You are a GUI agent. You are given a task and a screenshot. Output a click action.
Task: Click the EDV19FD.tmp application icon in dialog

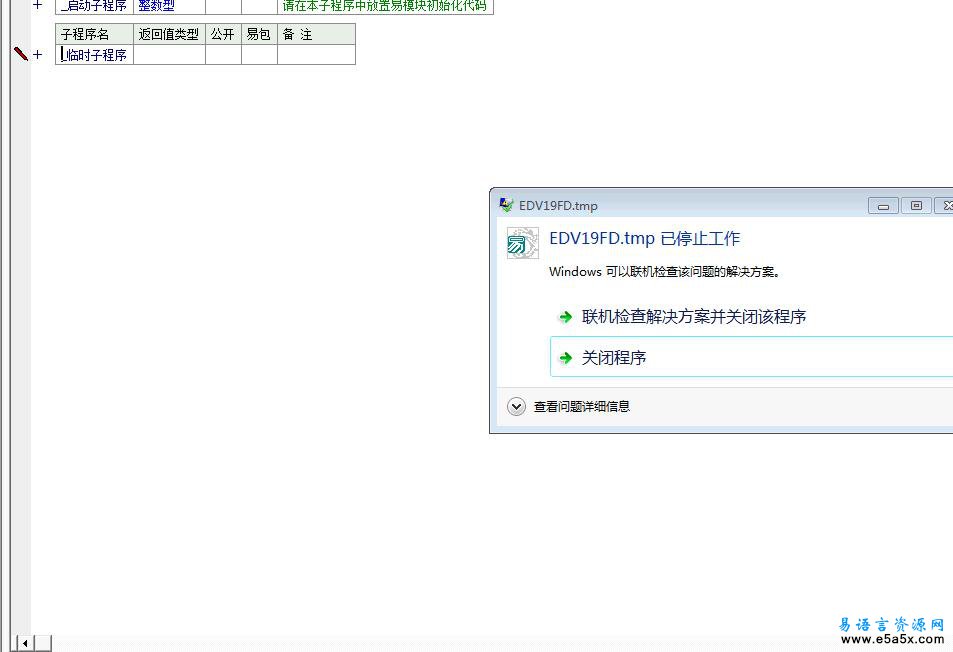coord(523,243)
